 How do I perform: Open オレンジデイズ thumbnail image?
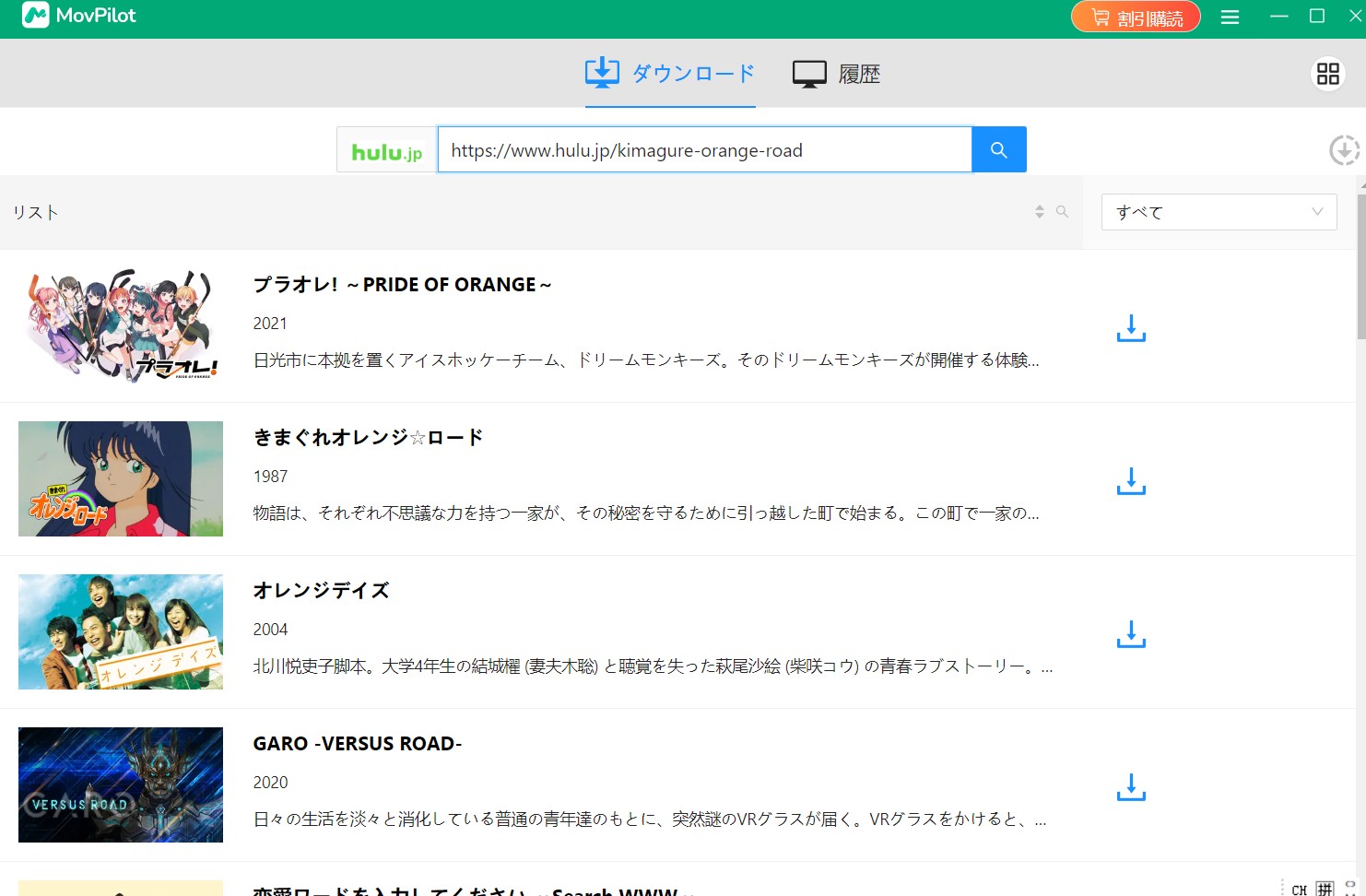121,631
